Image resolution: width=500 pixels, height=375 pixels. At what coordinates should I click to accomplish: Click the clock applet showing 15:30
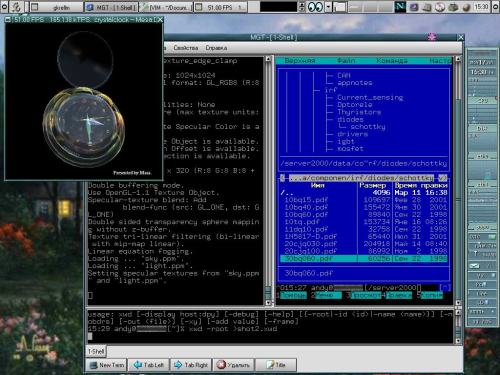coord(481,7)
